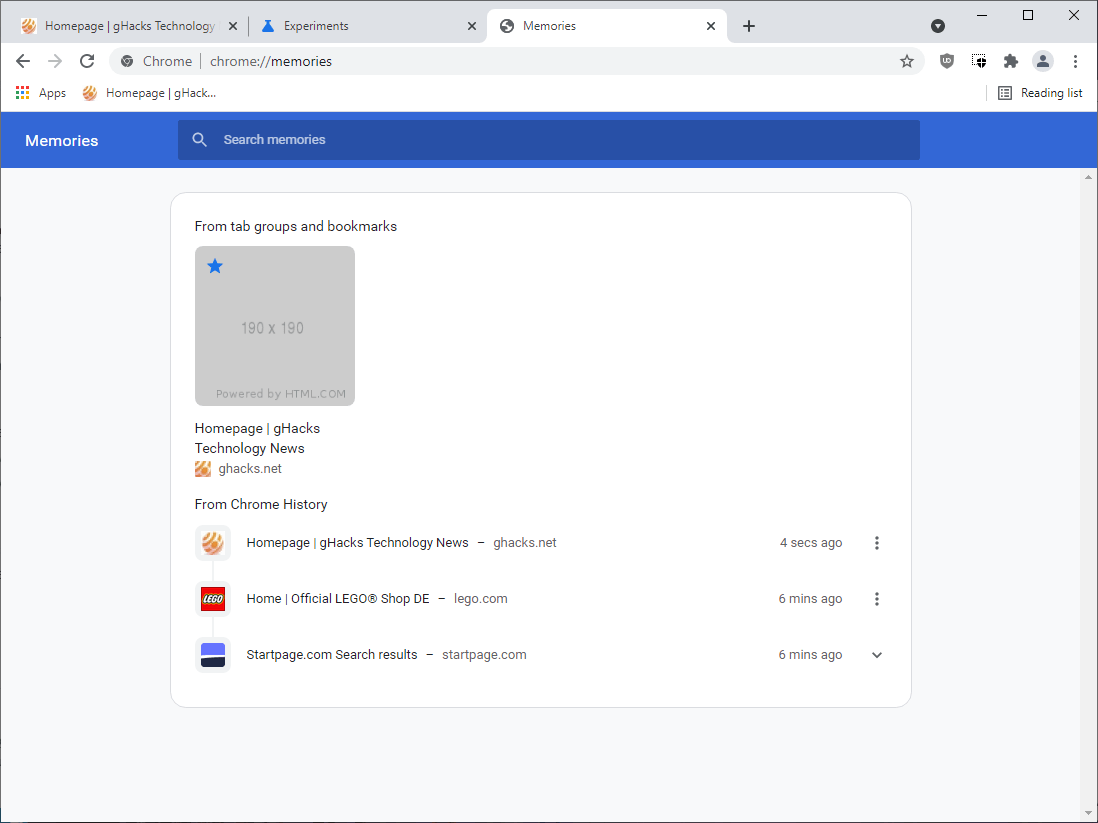Open the Chrome profile avatar
Image resolution: width=1098 pixels, height=823 pixels.
click(1043, 61)
